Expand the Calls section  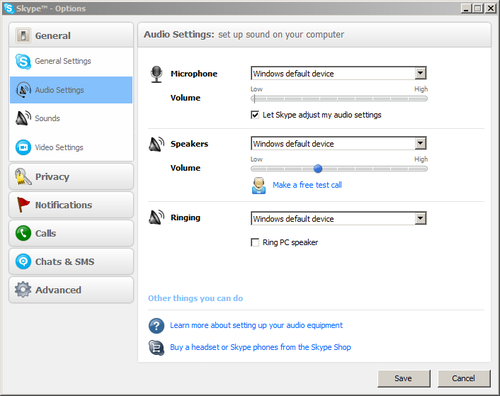pyautogui.click(x=71, y=233)
